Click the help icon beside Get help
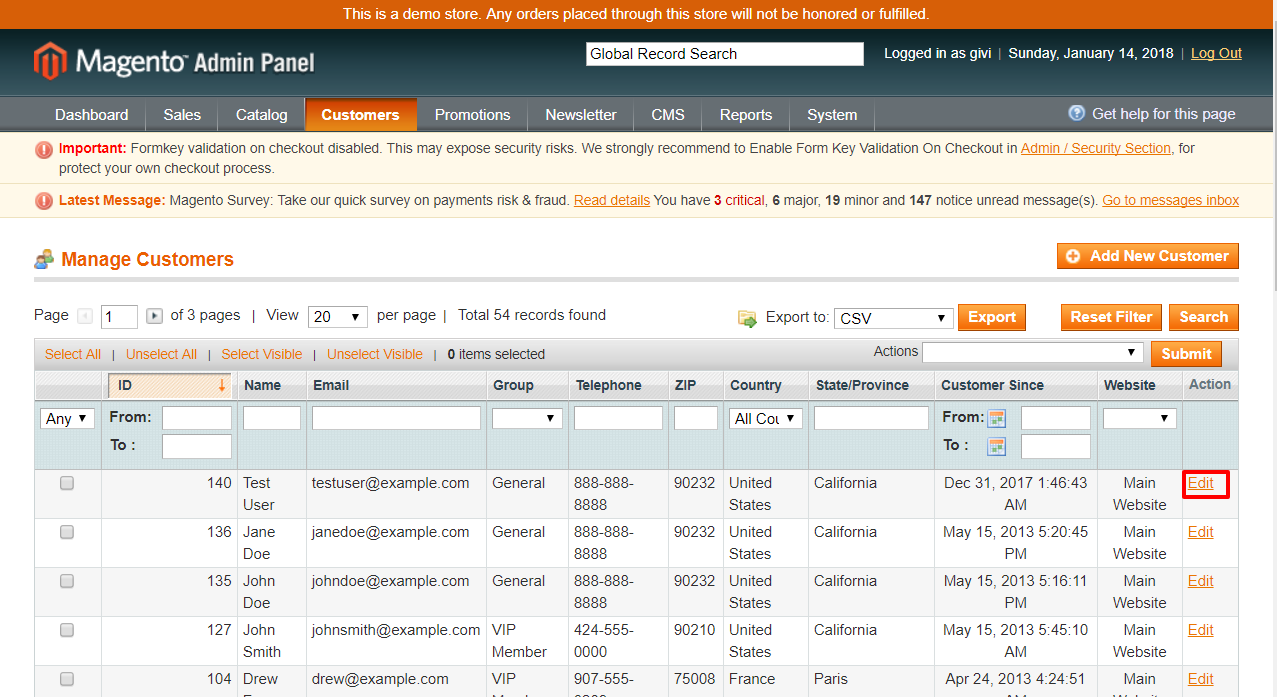The width and height of the screenshot is (1277, 697). click(x=1077, y=113)
